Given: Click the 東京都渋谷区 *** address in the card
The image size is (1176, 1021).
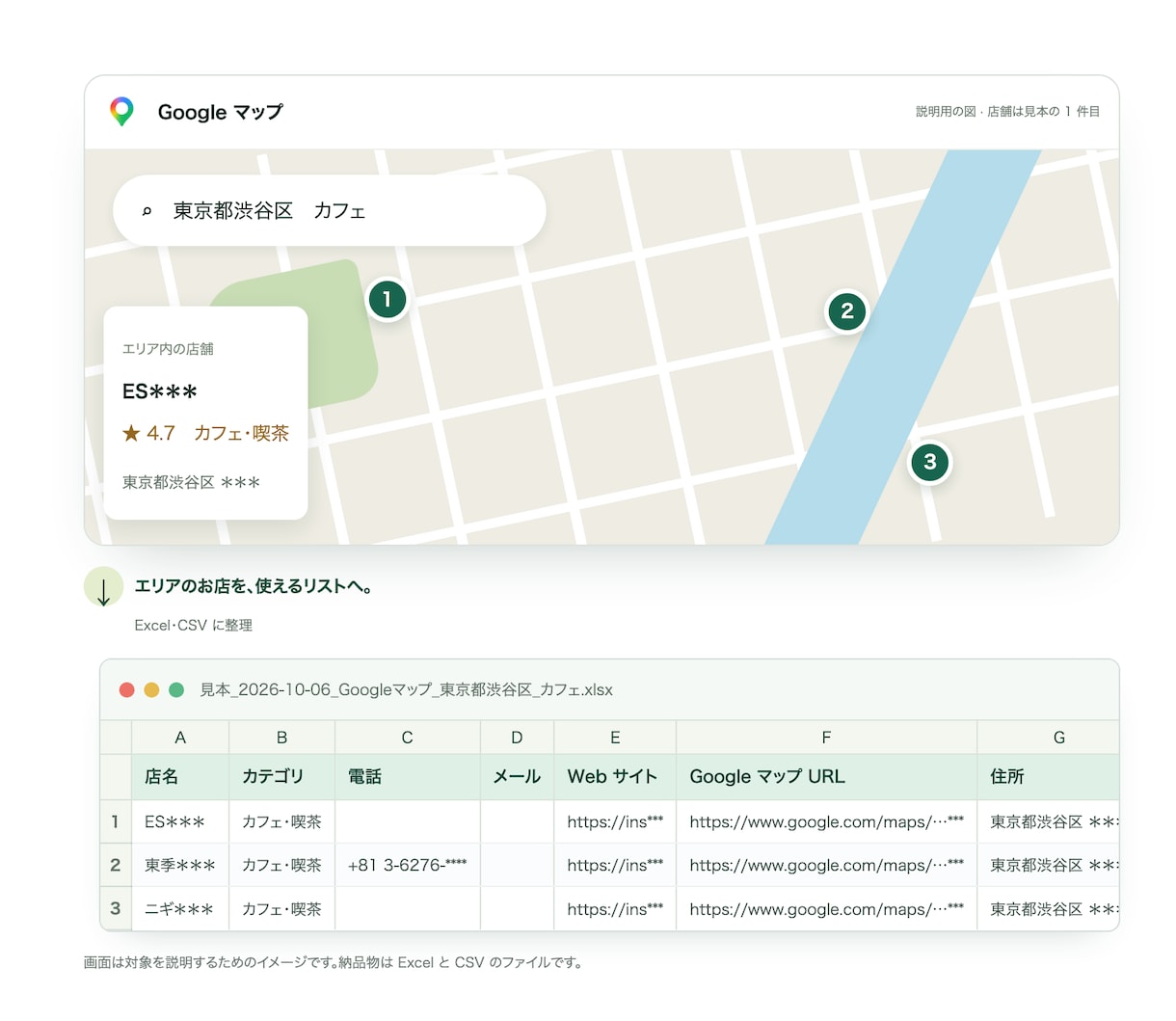Looking at the screenshot, I should (191, 482).
